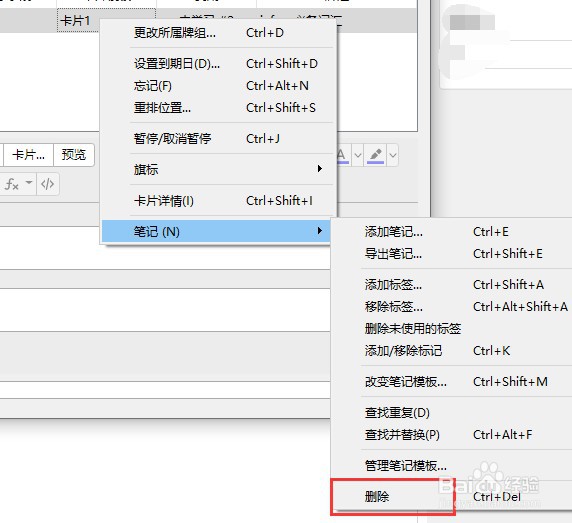Click 添加标签... in notes submenu
The image size is (572, 523).
[452, 284]
